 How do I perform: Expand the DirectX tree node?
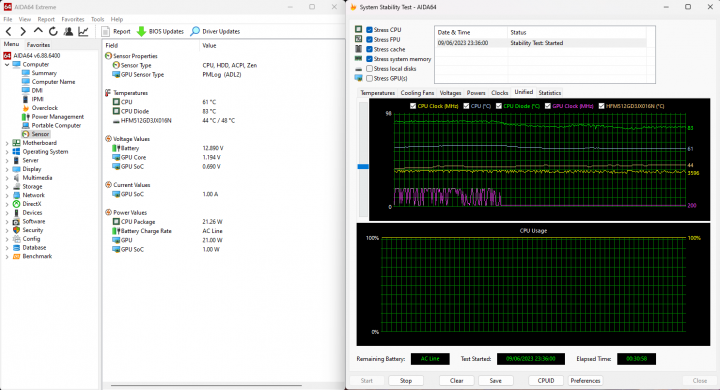coord(7,204)
